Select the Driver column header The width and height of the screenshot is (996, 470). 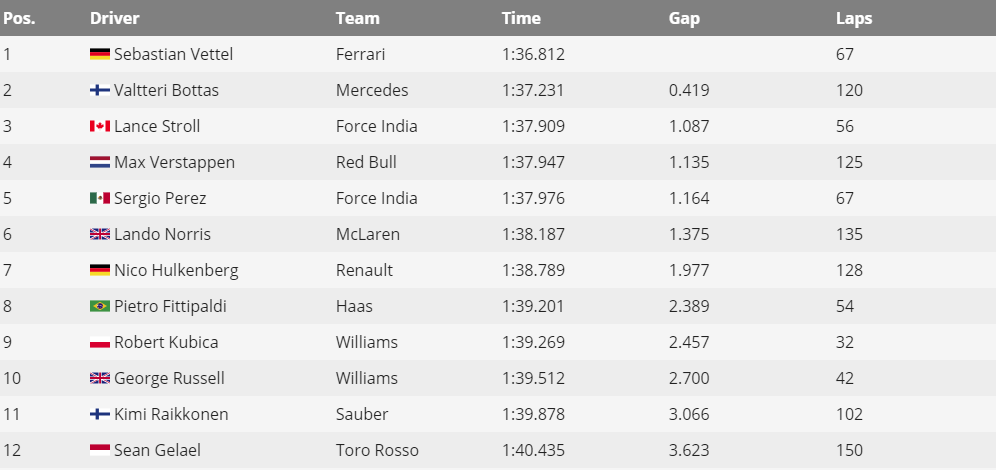114,18
